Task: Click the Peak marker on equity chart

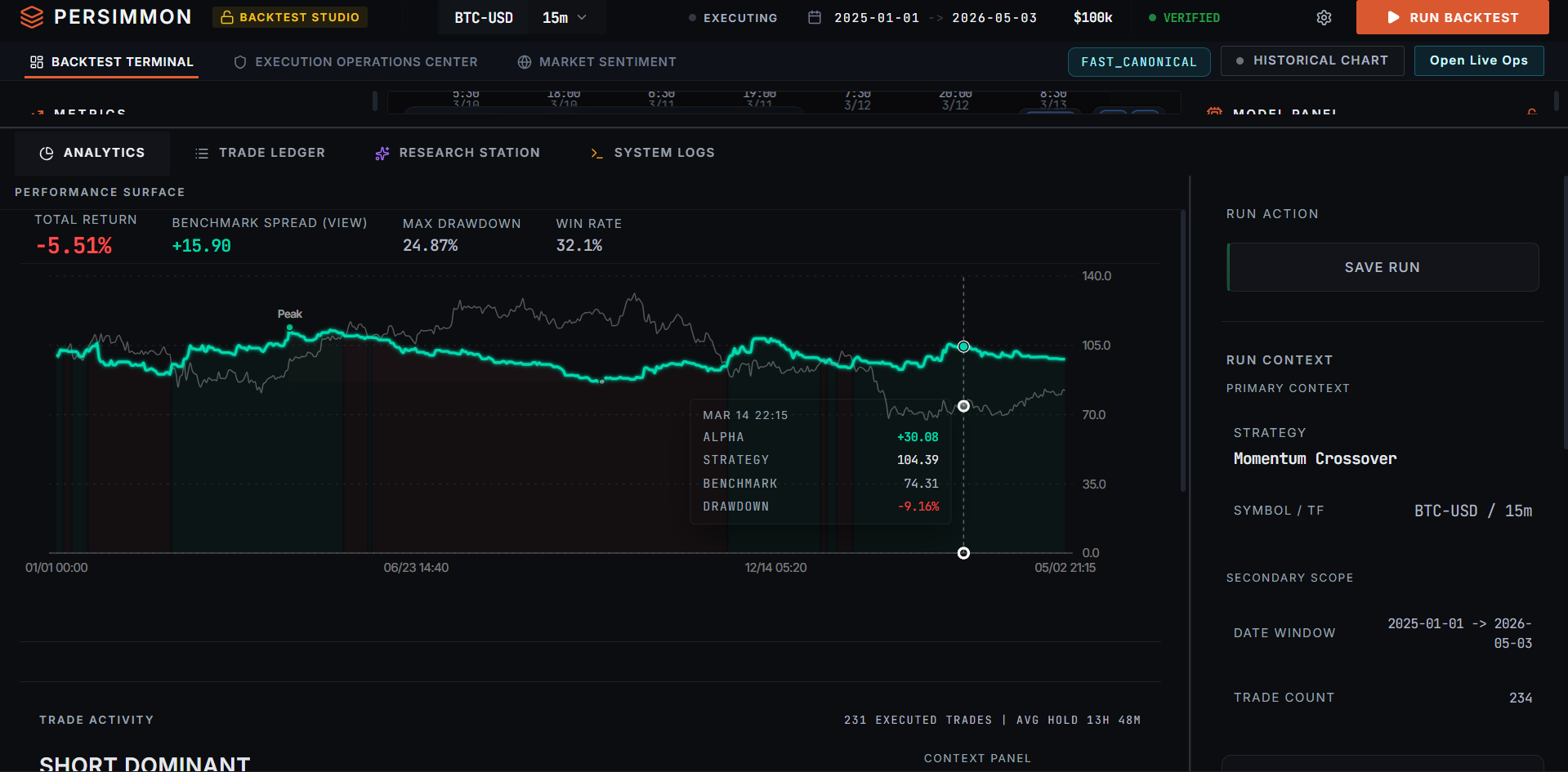Action: pos(289,328)
